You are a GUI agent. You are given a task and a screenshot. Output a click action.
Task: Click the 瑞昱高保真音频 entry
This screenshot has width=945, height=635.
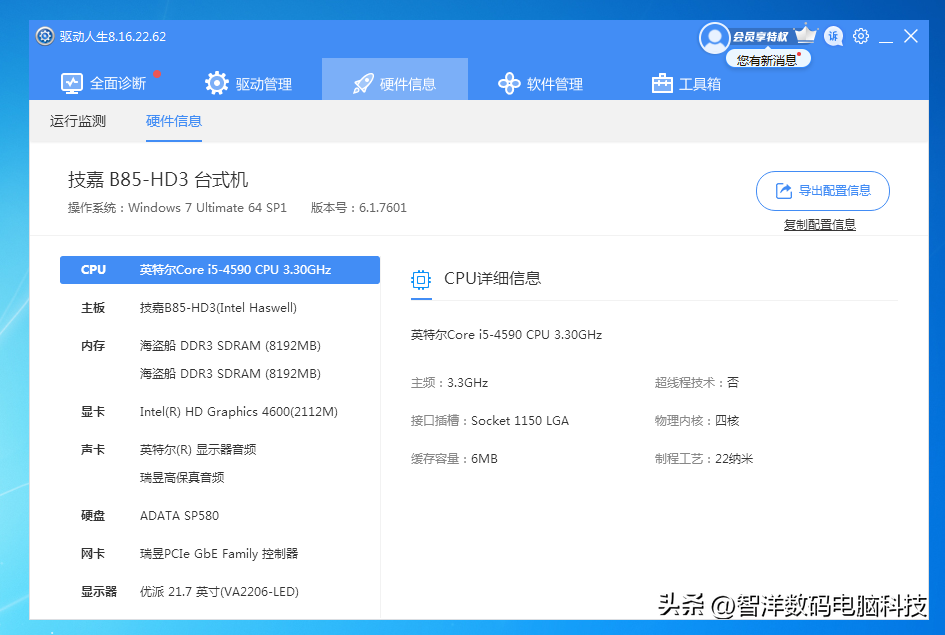click(182, 478)
